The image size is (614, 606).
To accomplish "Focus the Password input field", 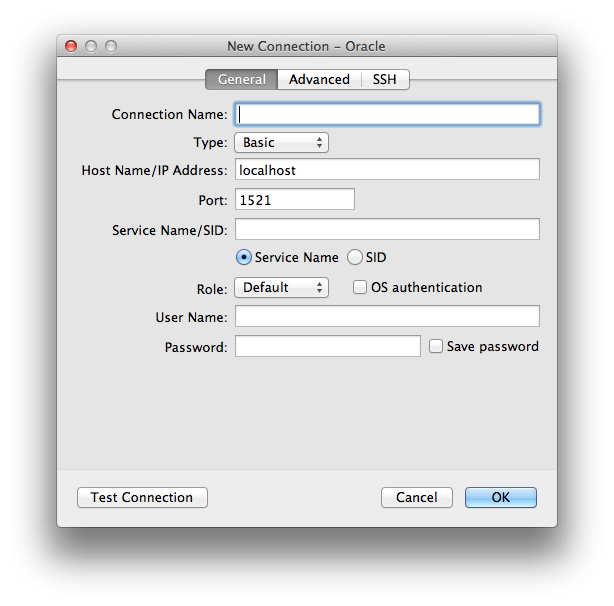I will 327,347.
